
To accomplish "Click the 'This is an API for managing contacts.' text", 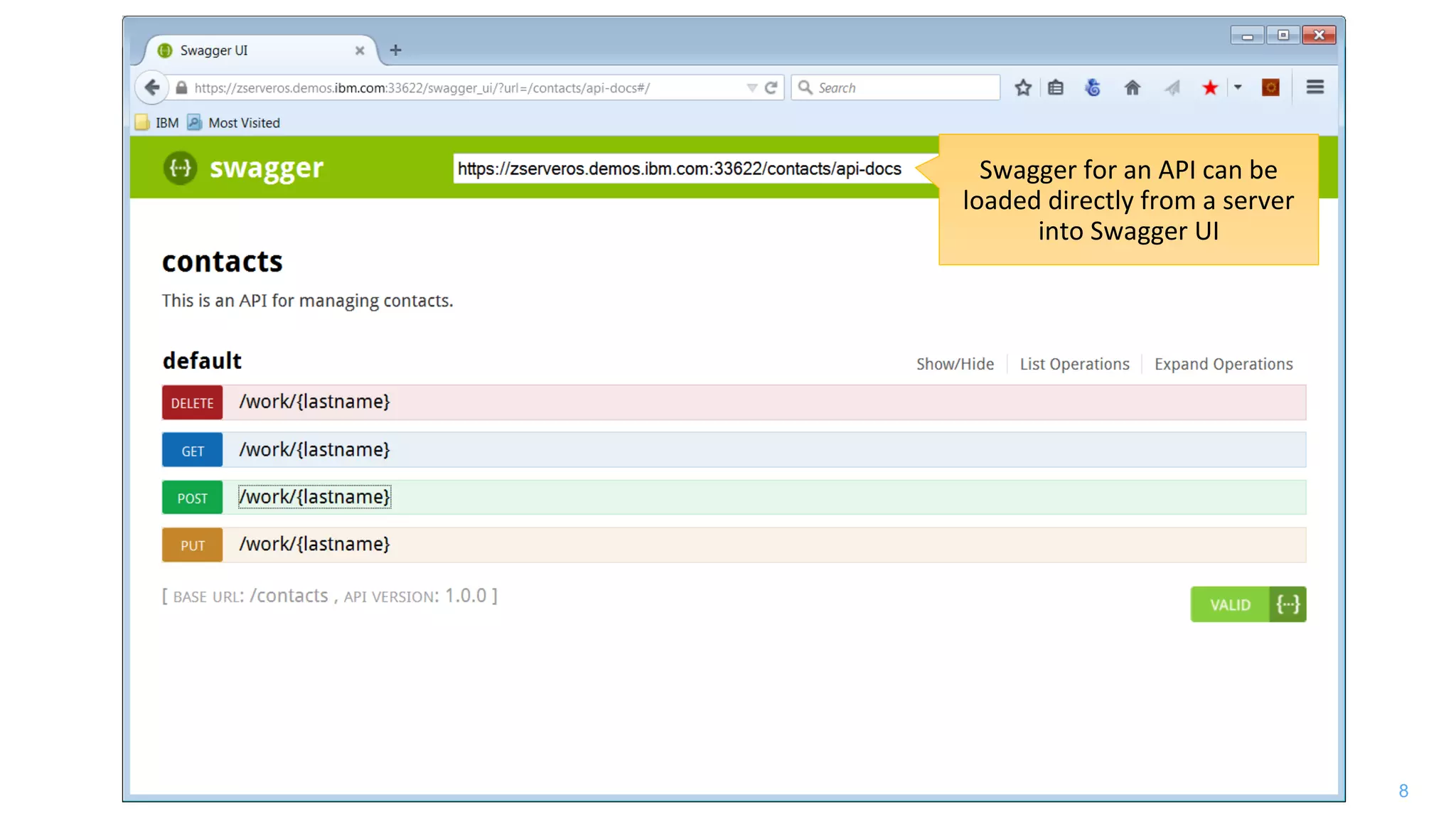I will click(307, 301).
